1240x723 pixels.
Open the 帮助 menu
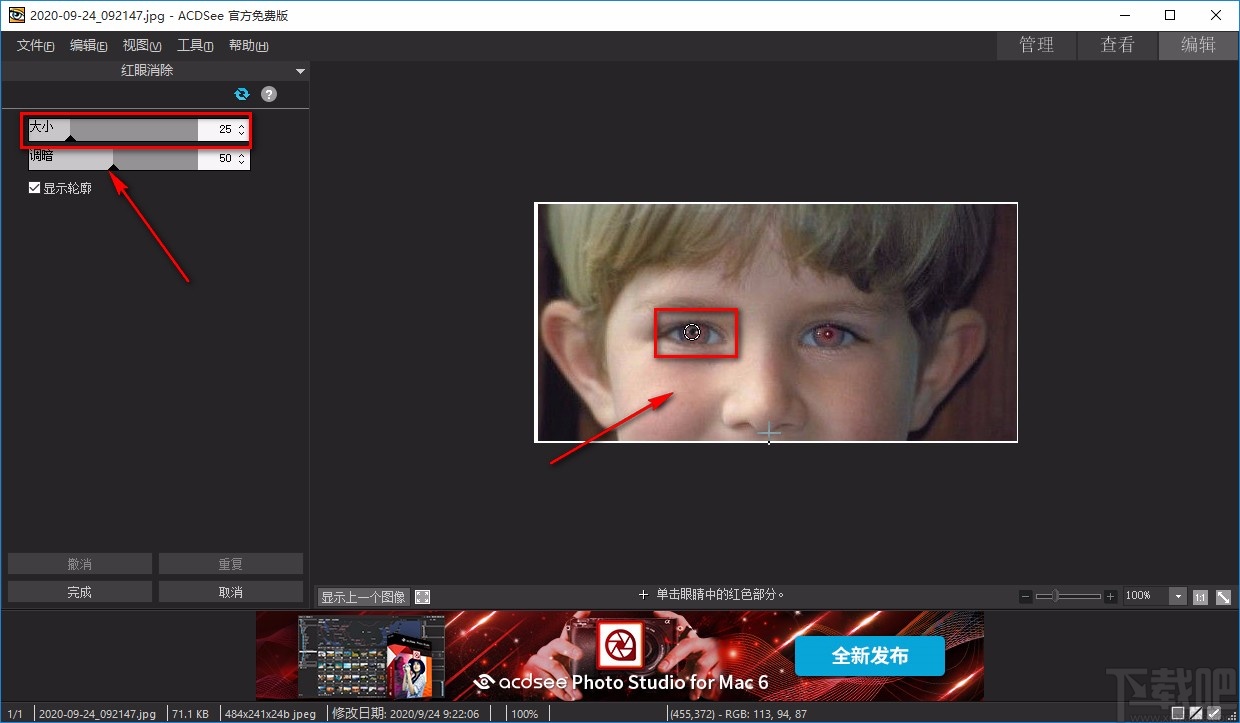click(x=248, y=46)
